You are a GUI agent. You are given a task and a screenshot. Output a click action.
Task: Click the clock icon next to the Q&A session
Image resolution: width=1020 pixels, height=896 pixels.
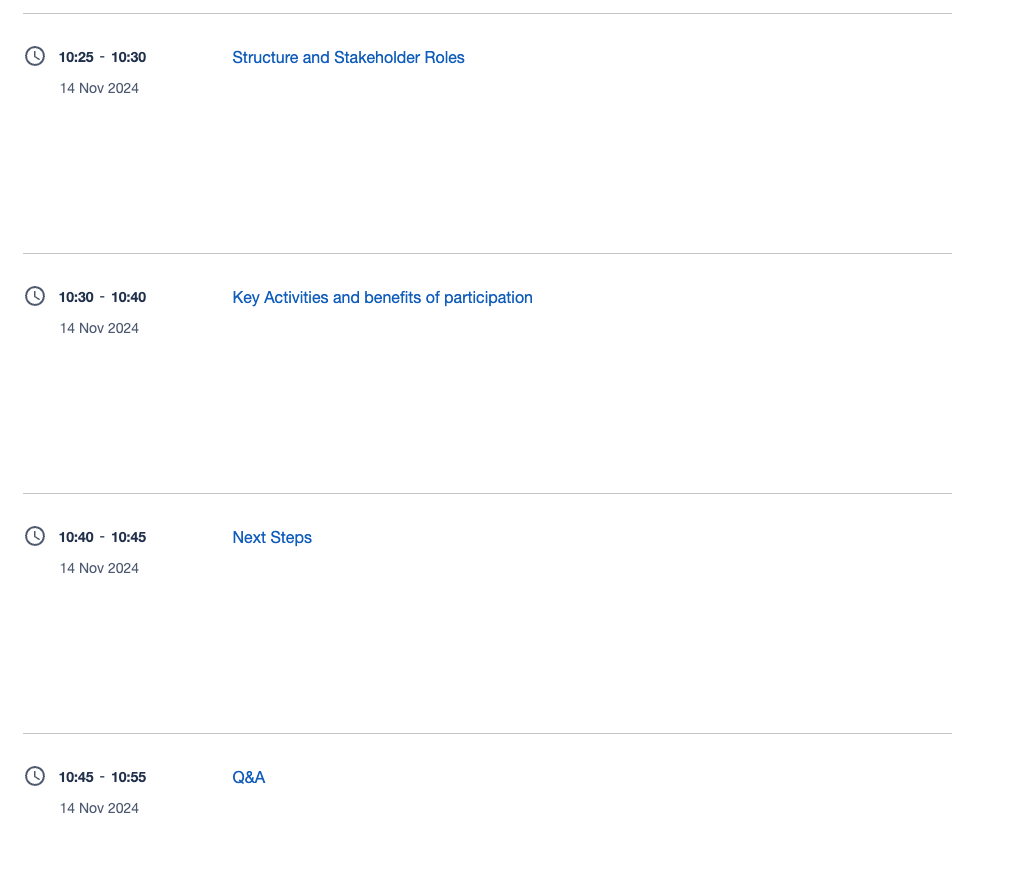click(x=35, y=776)
